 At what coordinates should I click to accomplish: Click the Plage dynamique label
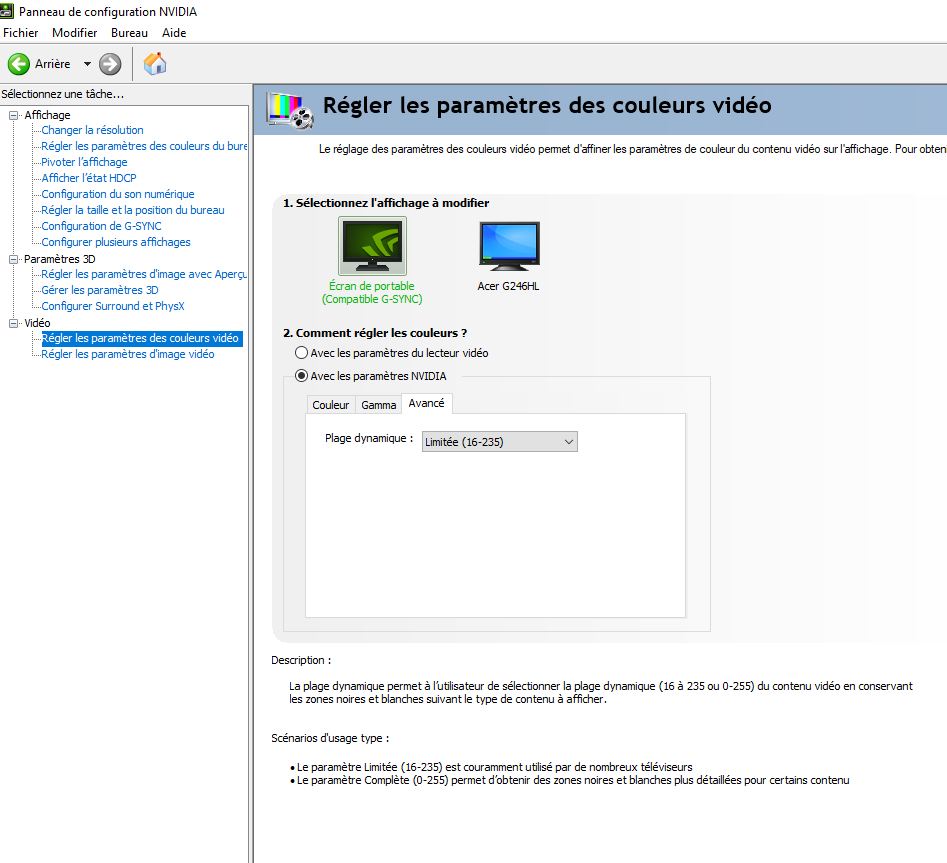[x=369, y=438]
